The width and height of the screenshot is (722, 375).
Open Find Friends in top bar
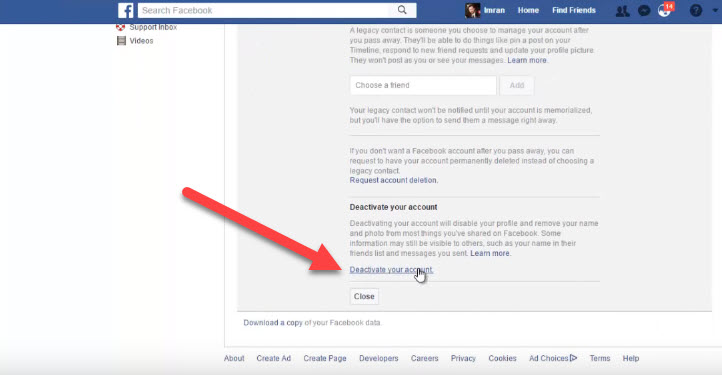coord(574,10)
